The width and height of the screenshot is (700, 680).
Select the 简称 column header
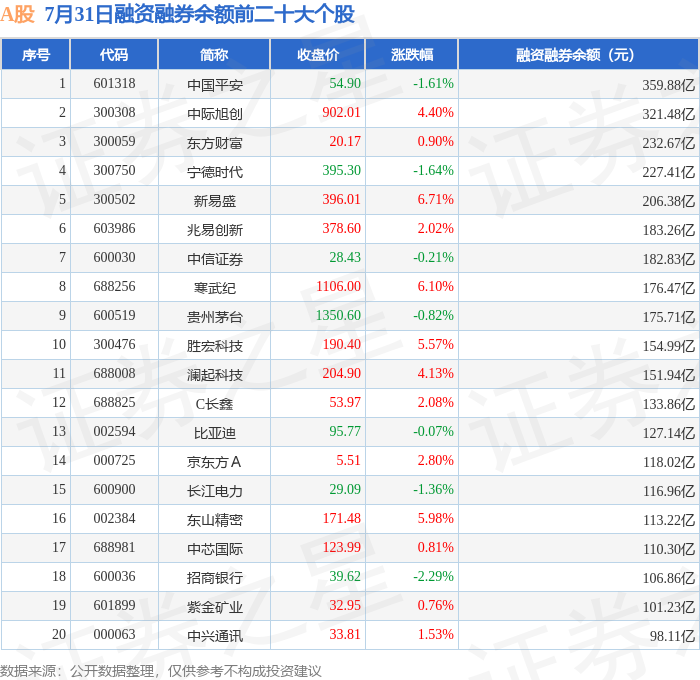(x=214, y=54)
